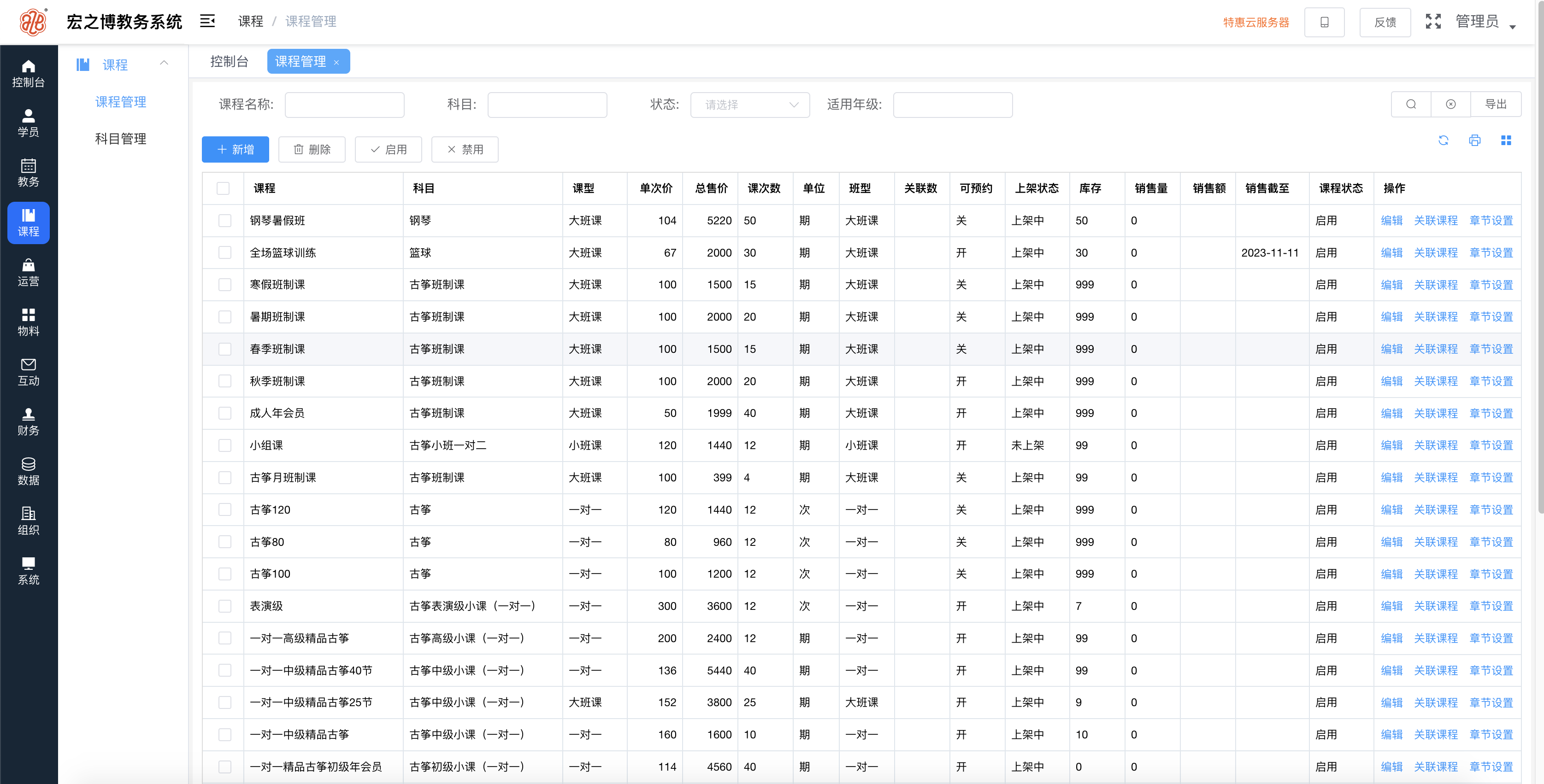Click the search magnifier icon button
Viewport: 1544px width, 784px height.
(1411, 104)
